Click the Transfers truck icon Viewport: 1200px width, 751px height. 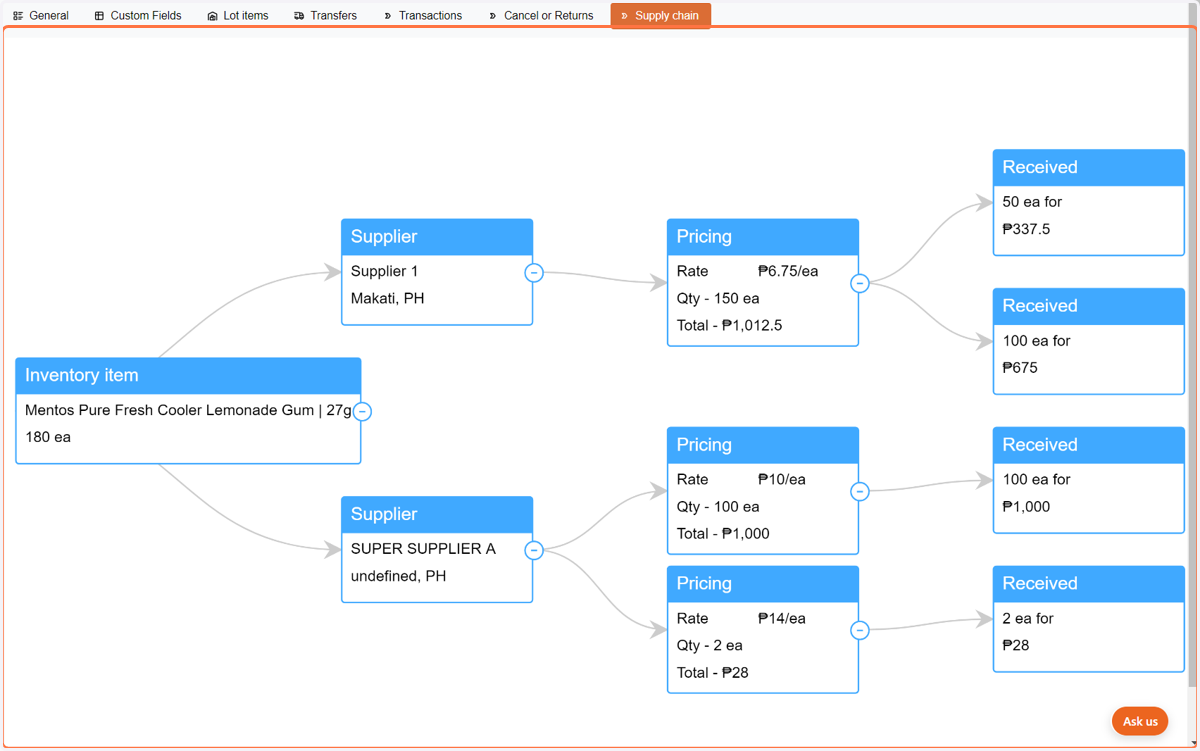(299, 16)
